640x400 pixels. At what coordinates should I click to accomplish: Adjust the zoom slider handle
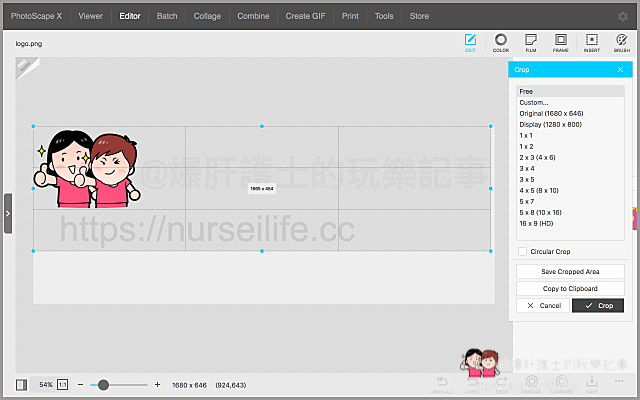tap(103, 385)
